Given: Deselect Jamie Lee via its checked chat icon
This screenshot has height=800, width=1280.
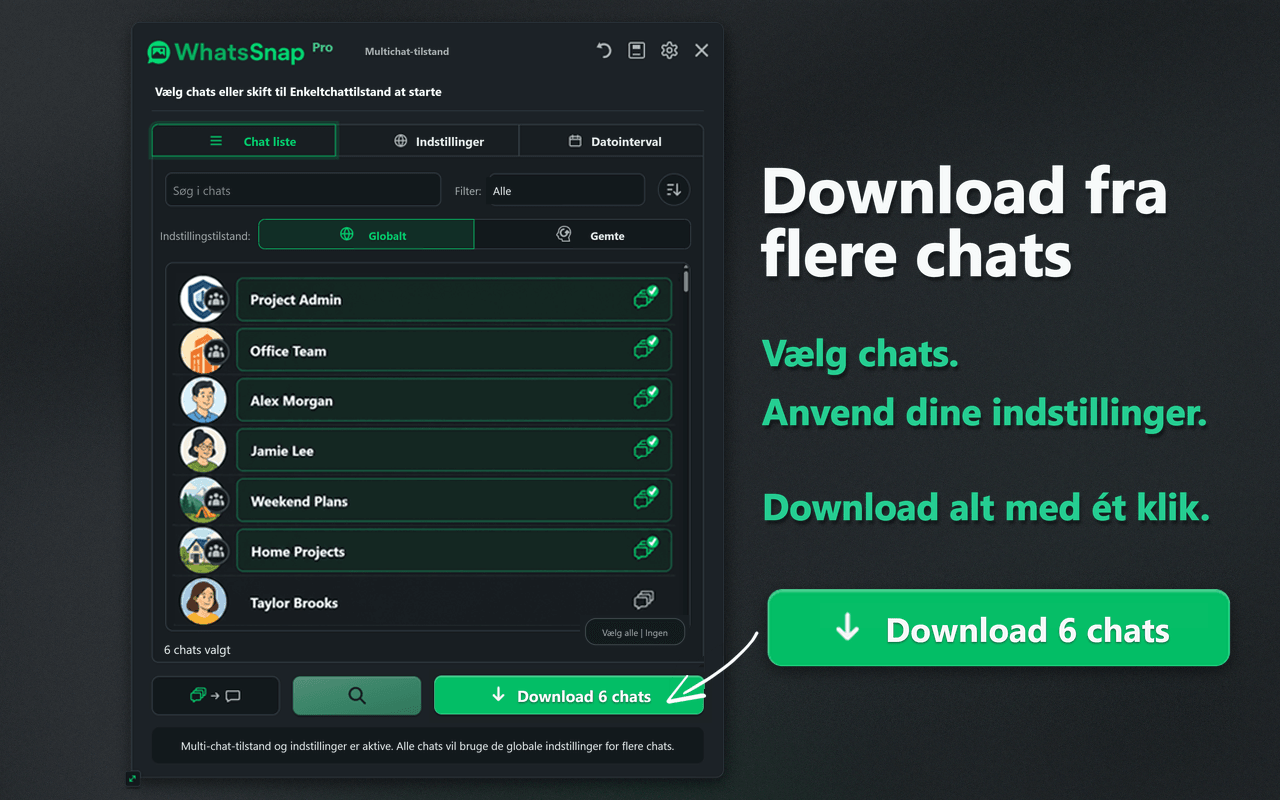Looking at the screenshot, I should click(645, 447).
